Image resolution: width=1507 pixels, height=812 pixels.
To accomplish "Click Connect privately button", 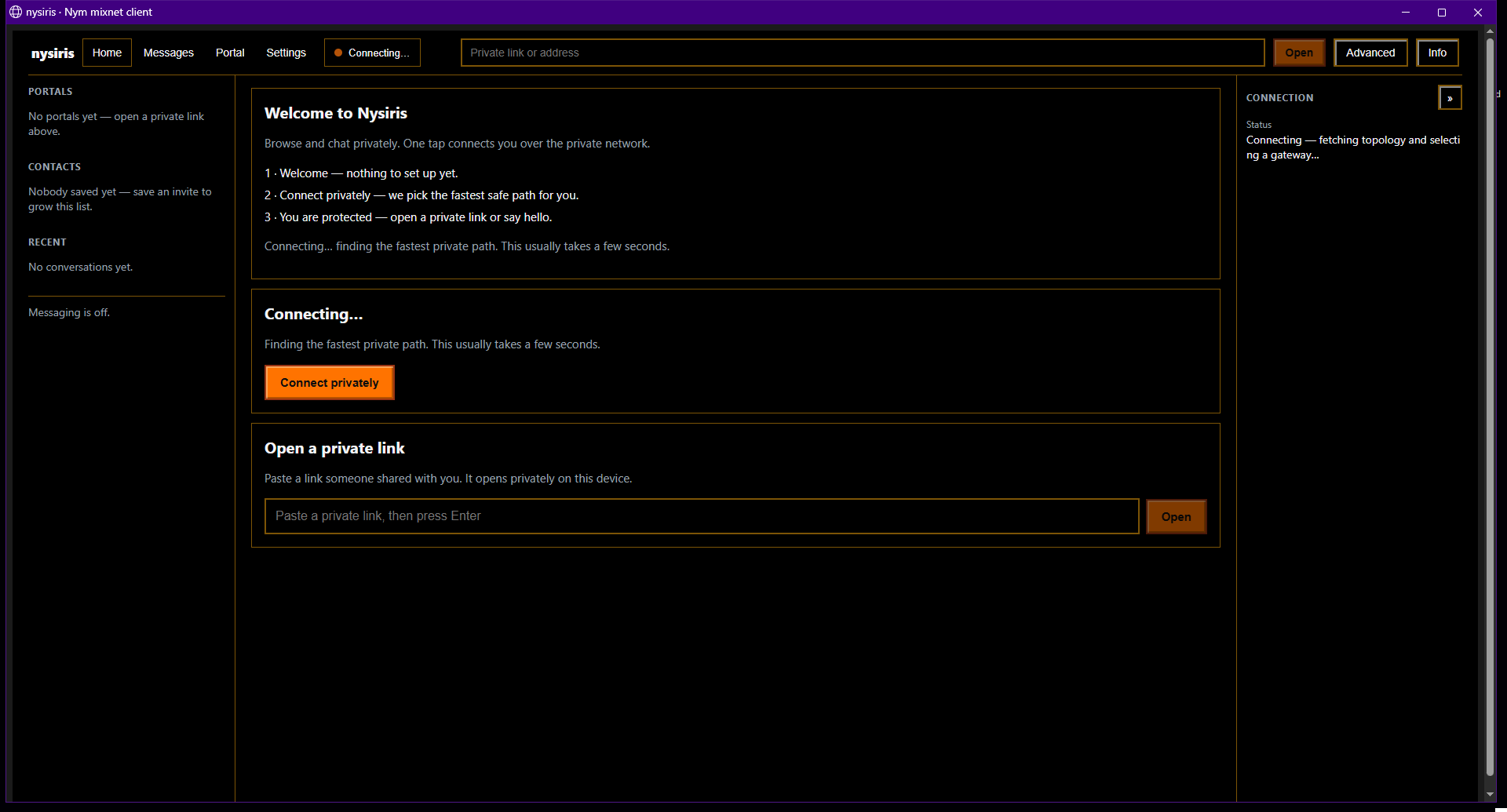I will [x=330, y=383].
